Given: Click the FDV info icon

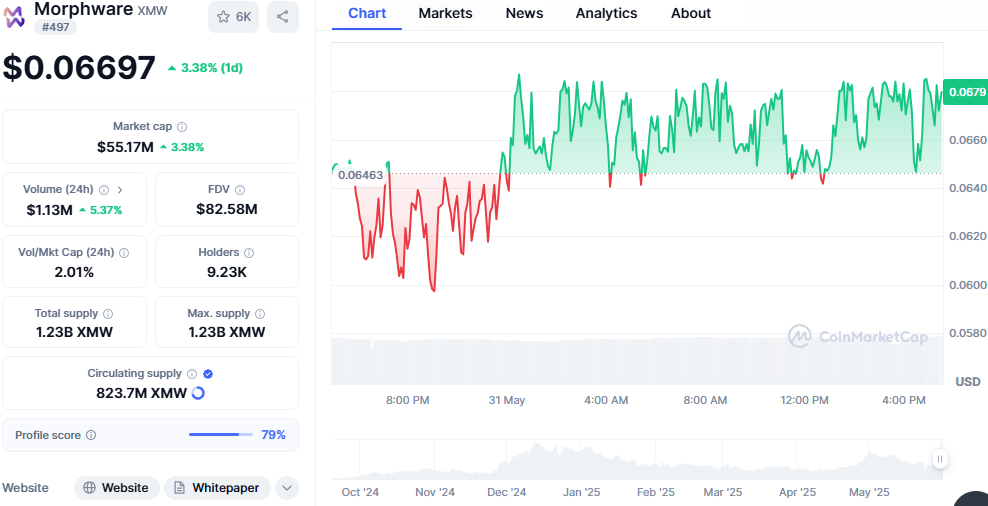Looking at the screenshot, I should [240, 189].
